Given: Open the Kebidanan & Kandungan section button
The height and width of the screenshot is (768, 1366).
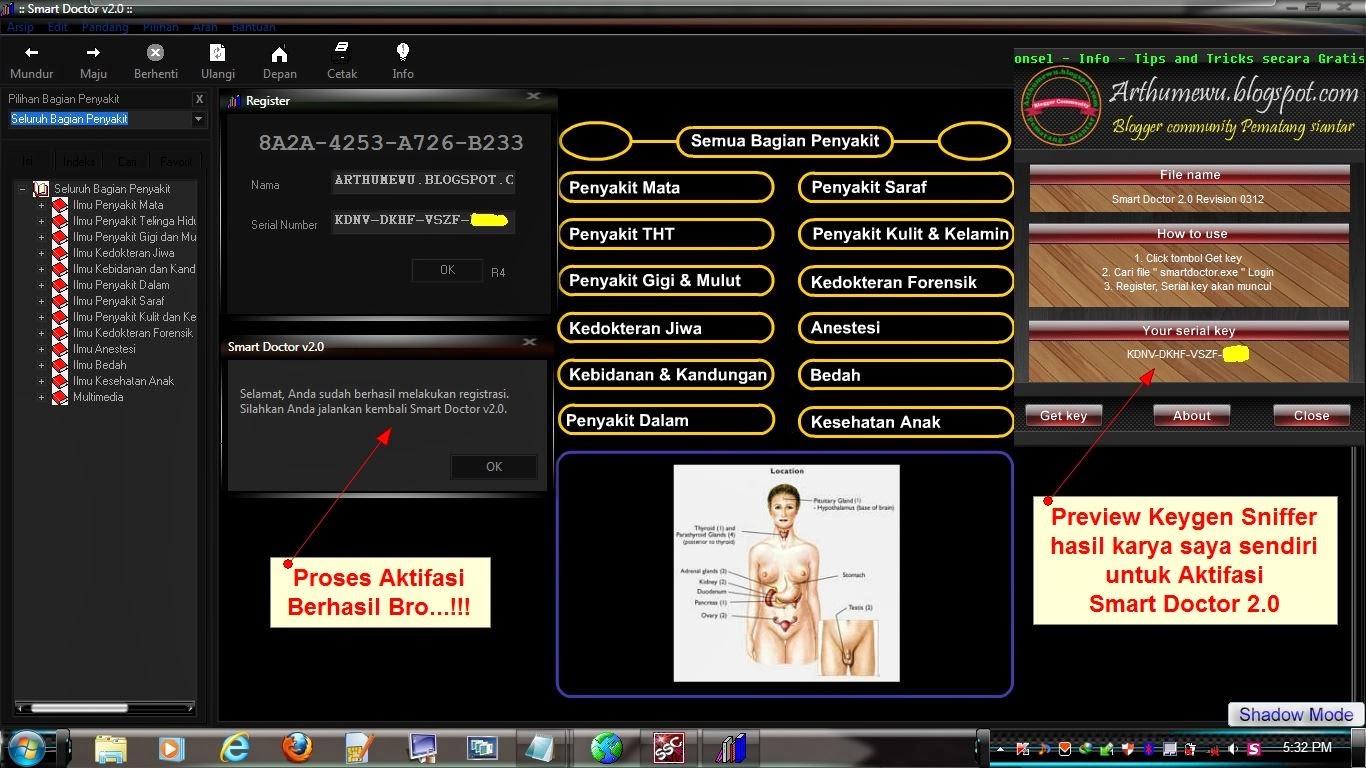Looking at the screenshot, I should (666, 375).
